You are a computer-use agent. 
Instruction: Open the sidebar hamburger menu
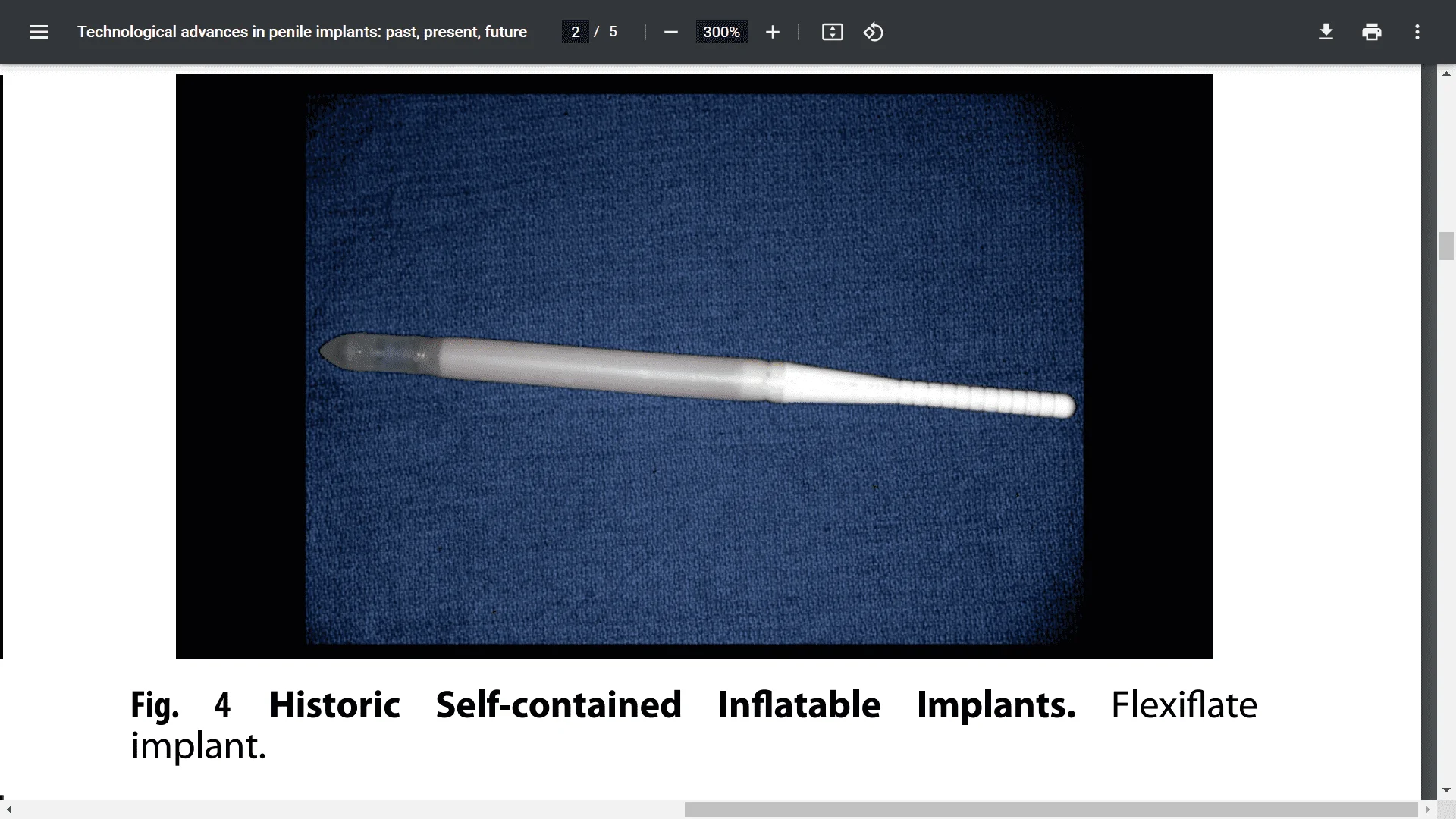(x=39, y=32)
